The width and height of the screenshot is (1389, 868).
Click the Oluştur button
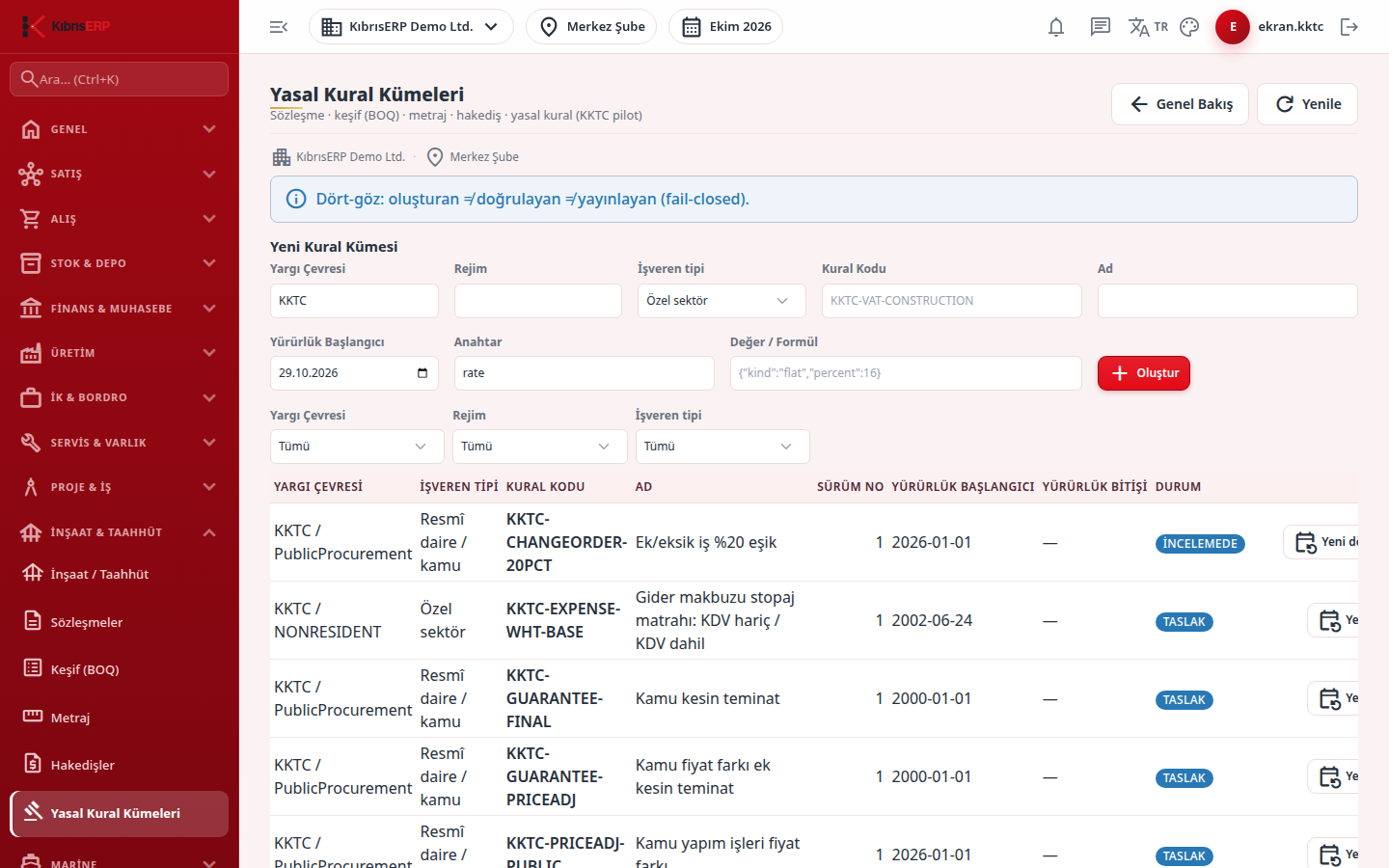coord(1144,373)
